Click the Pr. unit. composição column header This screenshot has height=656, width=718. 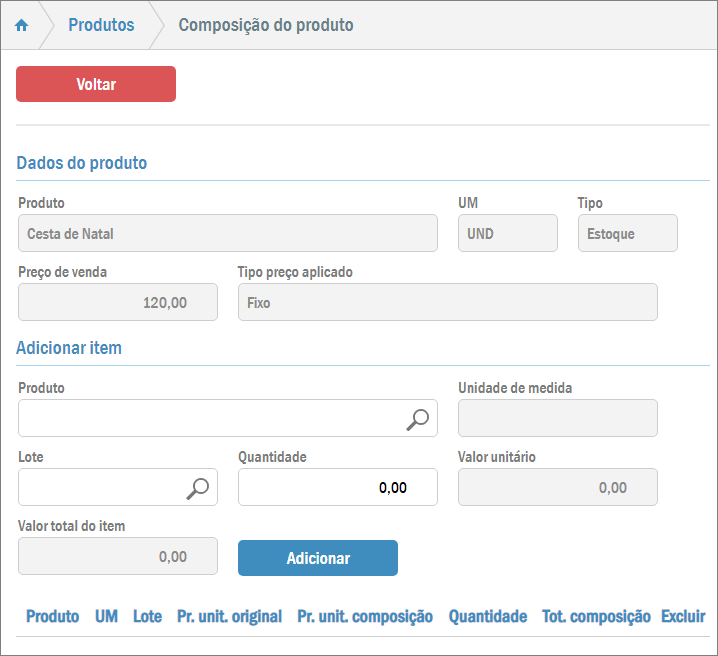(x=365, y=616)
